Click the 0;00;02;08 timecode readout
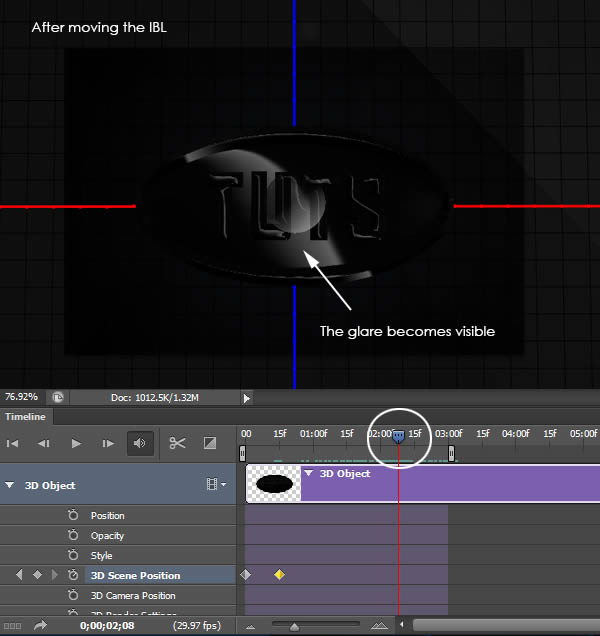 [x=107, y=625]
